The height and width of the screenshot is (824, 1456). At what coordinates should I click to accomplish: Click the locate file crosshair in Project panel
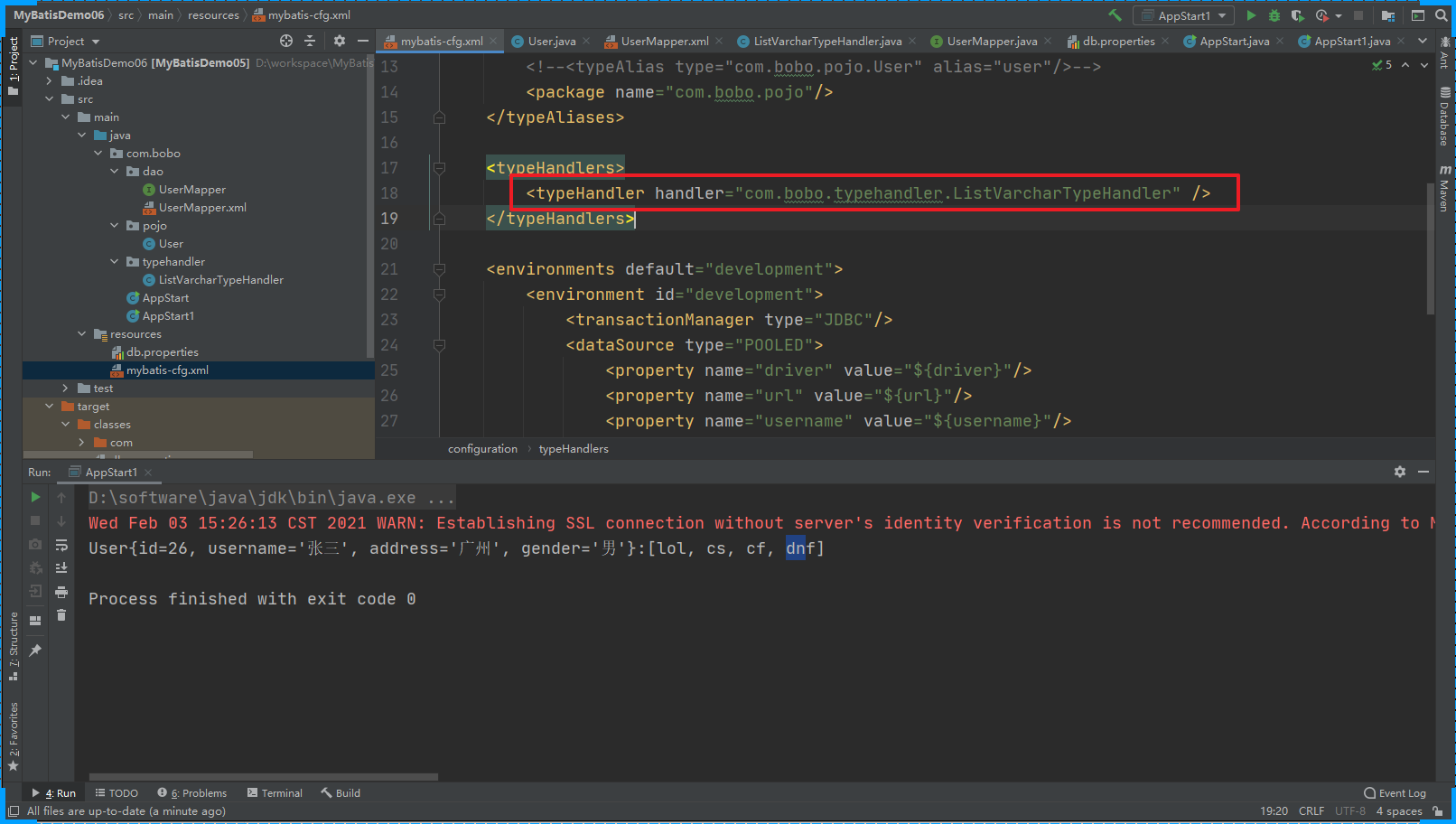tap(286, 41)
